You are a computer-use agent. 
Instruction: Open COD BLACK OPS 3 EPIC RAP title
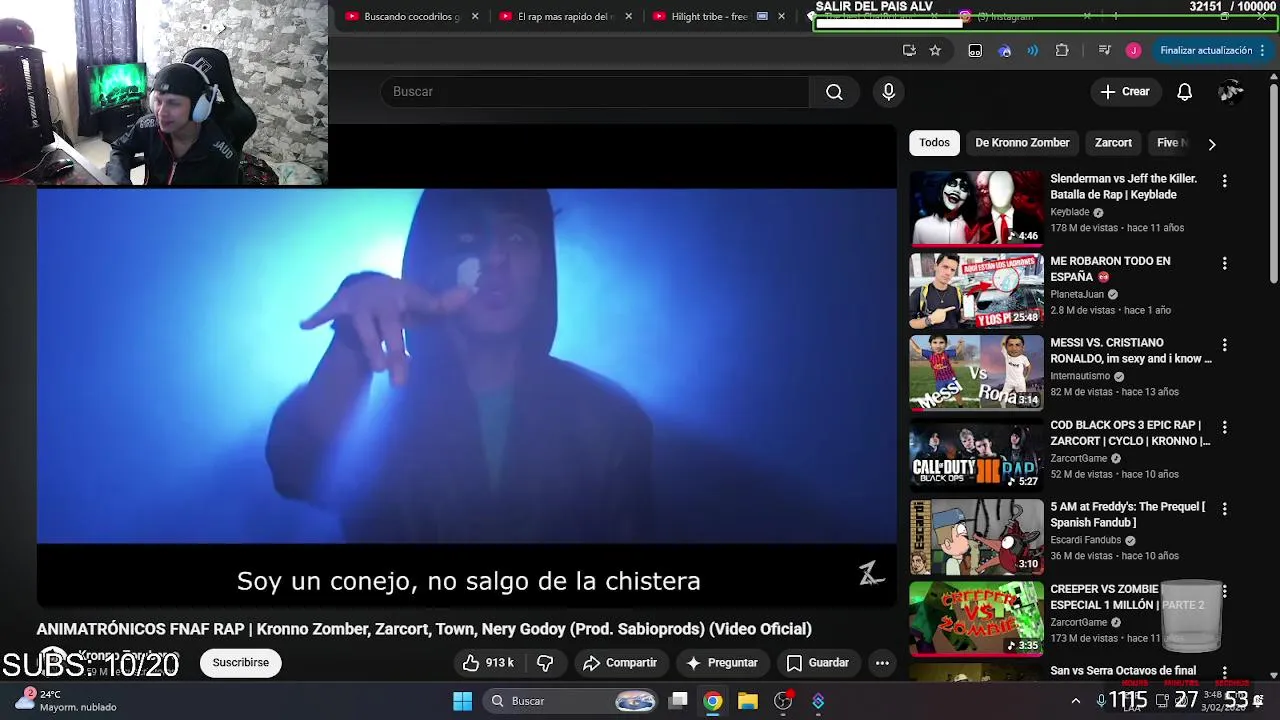tap(1130, 433)
